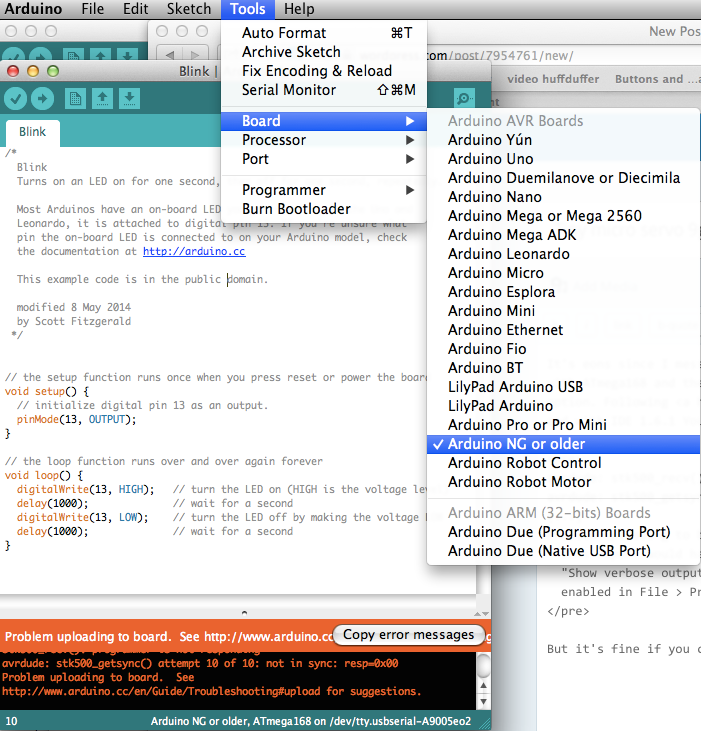Open the File menu
Image resolution: width=701 pixels, height=731 pixels.
click(92, 9)
